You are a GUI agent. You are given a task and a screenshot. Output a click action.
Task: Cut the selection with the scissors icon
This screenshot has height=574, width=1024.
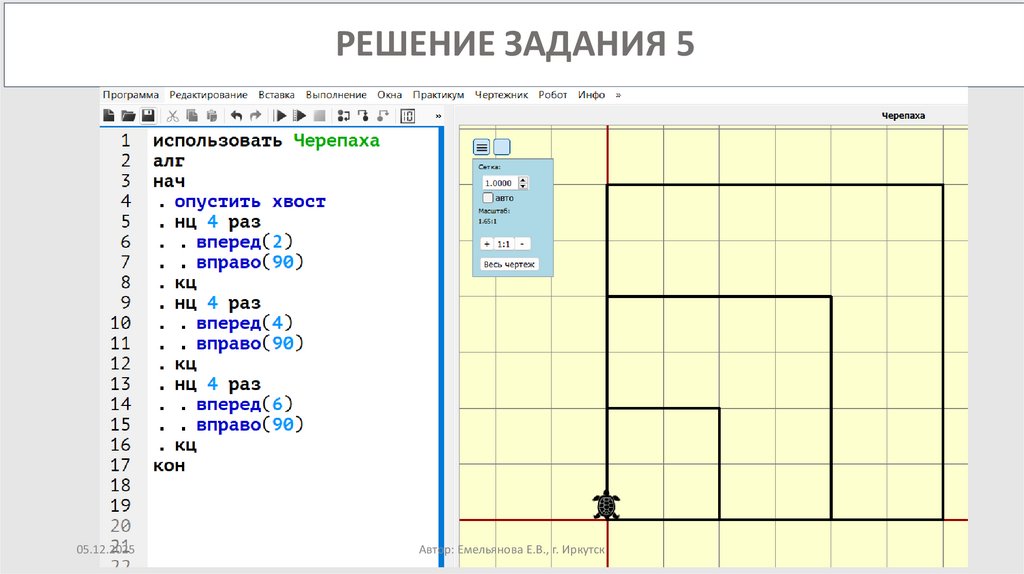pos(172,116)
